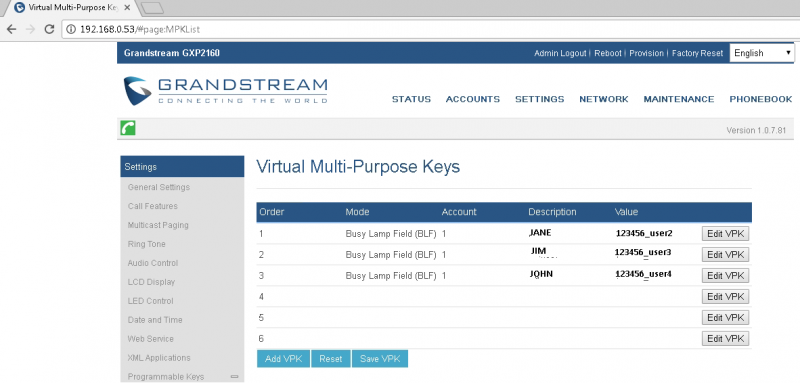Open the MAINTENANCE menu
This screenshot has height=383, width=800.
pyautogui.click(x=679, y=99)
